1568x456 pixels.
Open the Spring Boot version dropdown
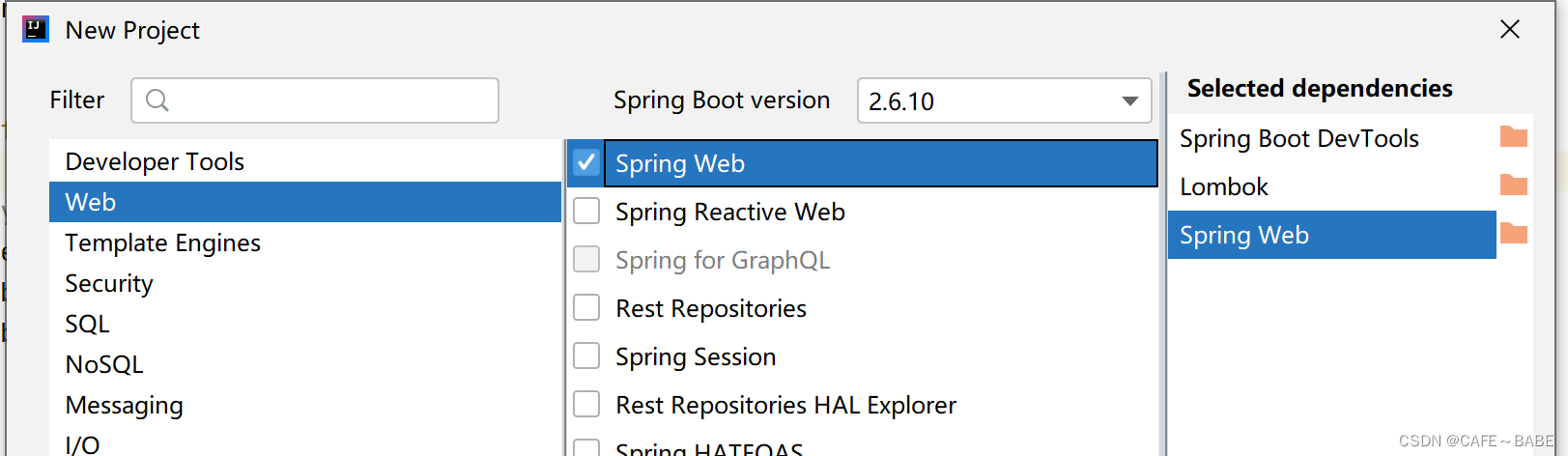1005,100
